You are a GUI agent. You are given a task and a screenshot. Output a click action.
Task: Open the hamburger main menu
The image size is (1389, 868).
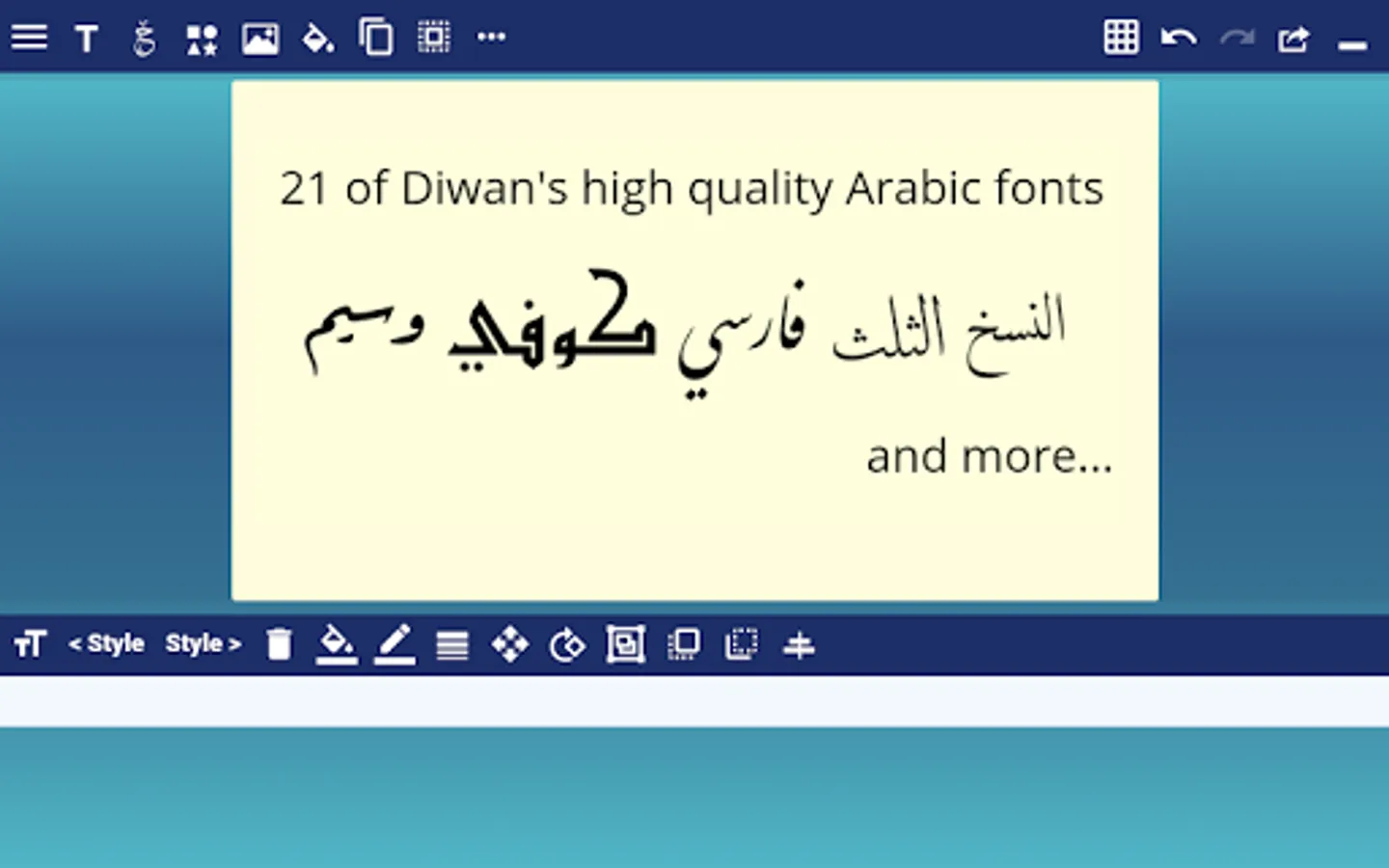pos(29,38)
